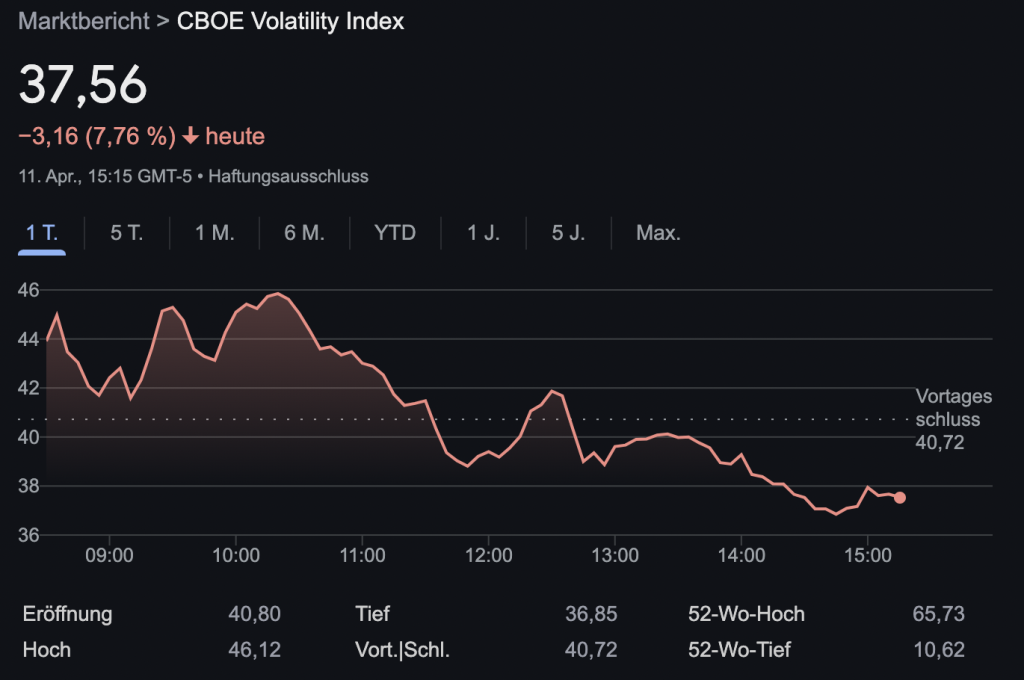Screen dimensions: 1024x680
Task: Click the large 37,56 index value
Action: coord(83,85)
